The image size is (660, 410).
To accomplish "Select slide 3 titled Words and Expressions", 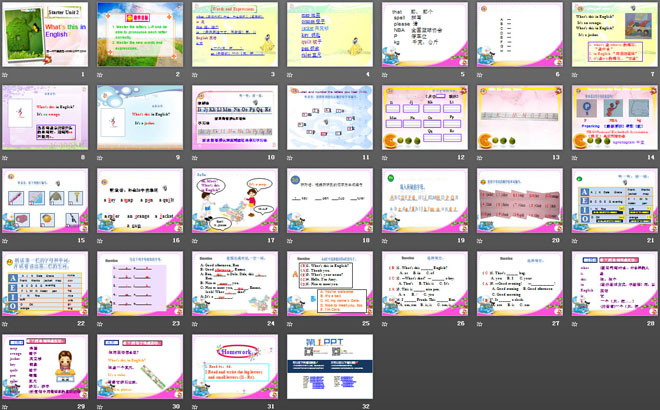I will pos(231,35).
